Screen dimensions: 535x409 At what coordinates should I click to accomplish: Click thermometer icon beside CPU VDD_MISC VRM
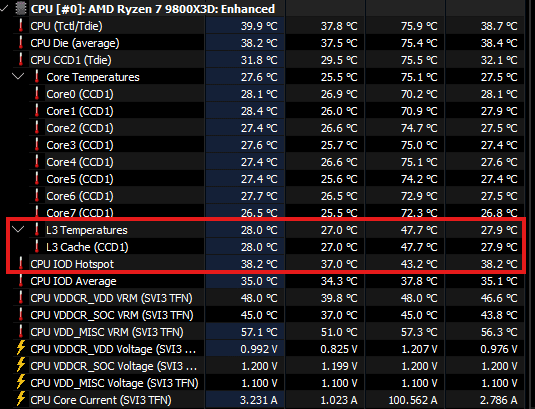click(21, 332)
